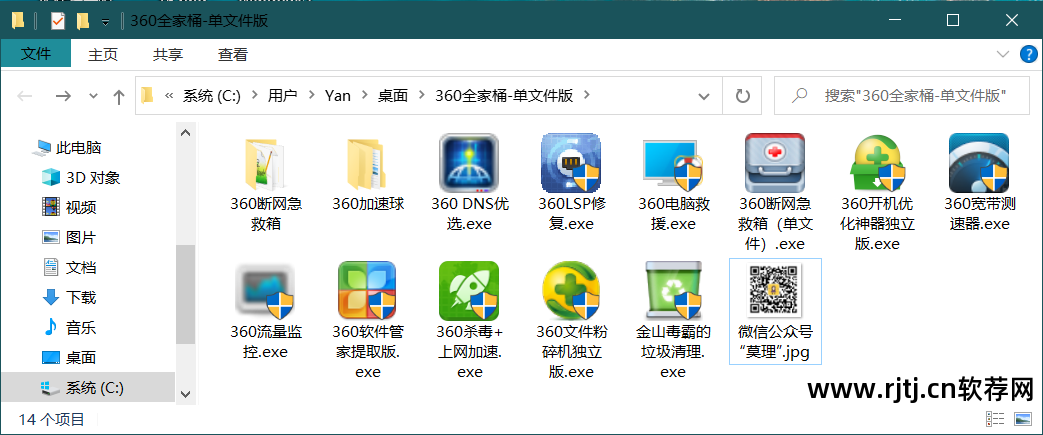
Task: Click navigation pane scroll up arrow
Action: click(x=185, y=132)
